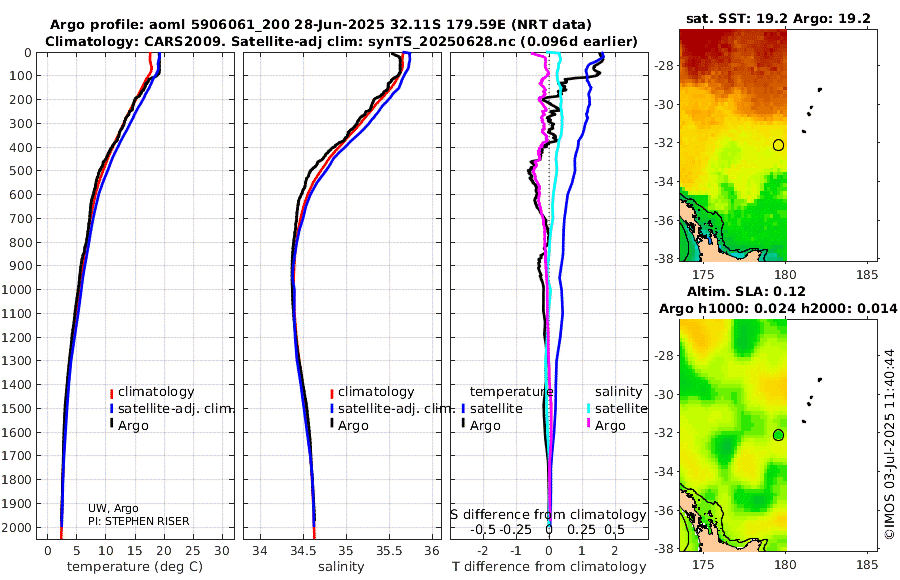Viewport: 900px width, 580px height.
Task: Click magenta salinity Argo legend marker
Action: 588,424
